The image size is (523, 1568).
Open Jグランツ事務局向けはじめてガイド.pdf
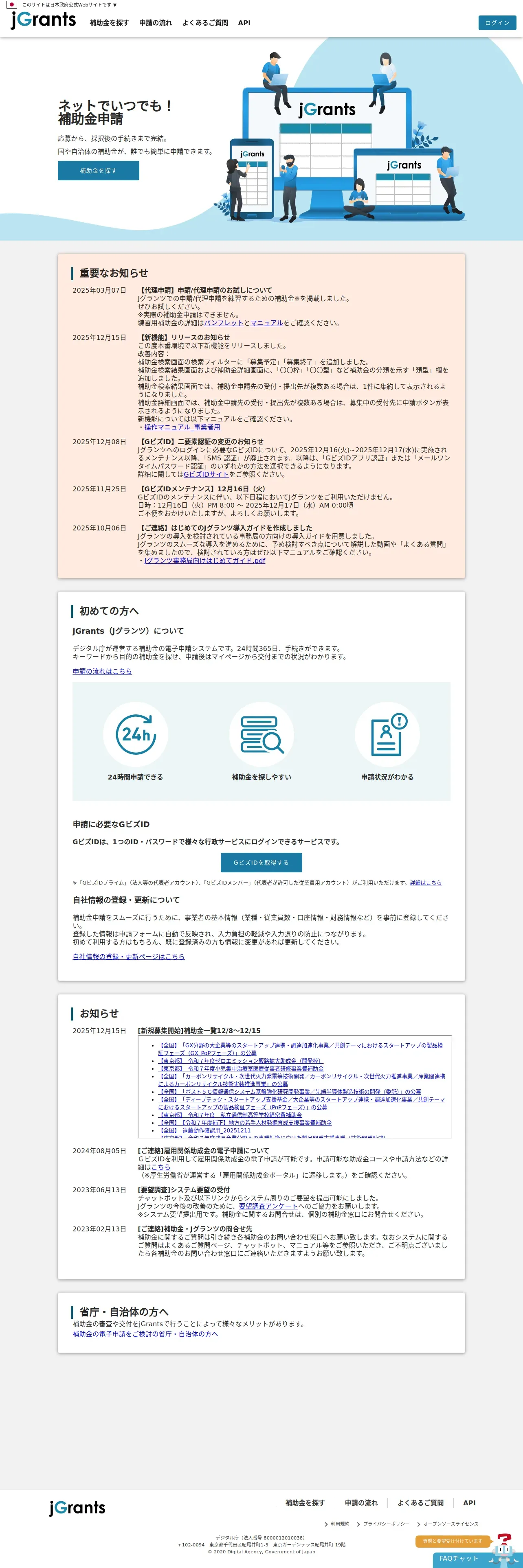click(x=204, y=561)
